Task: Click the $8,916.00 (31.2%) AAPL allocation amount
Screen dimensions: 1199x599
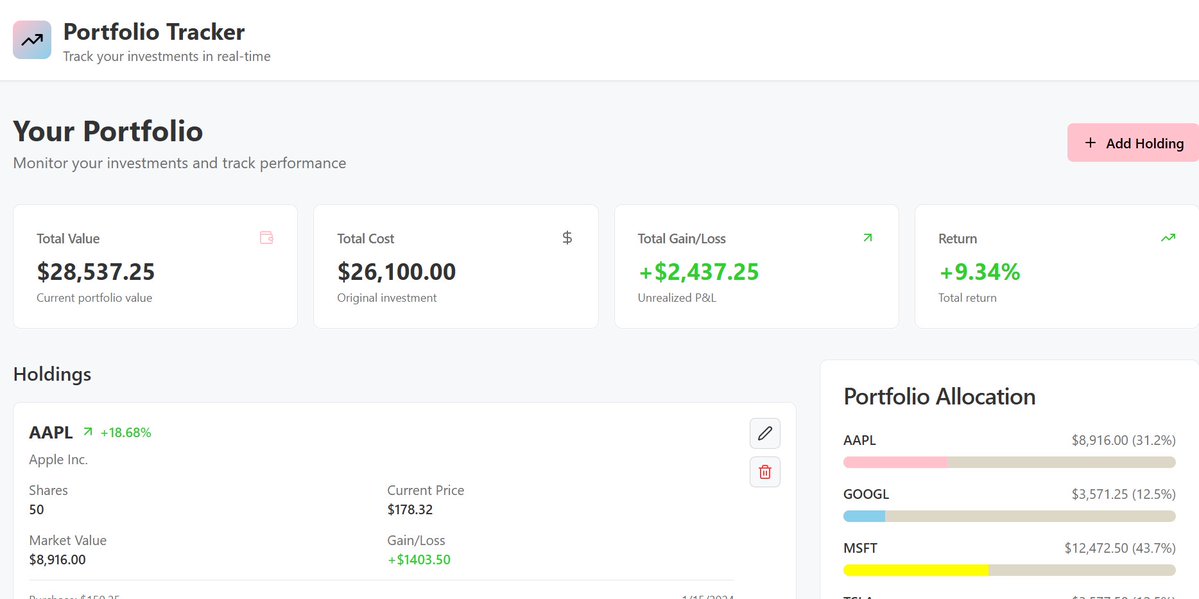Action: click(1123, 440)
